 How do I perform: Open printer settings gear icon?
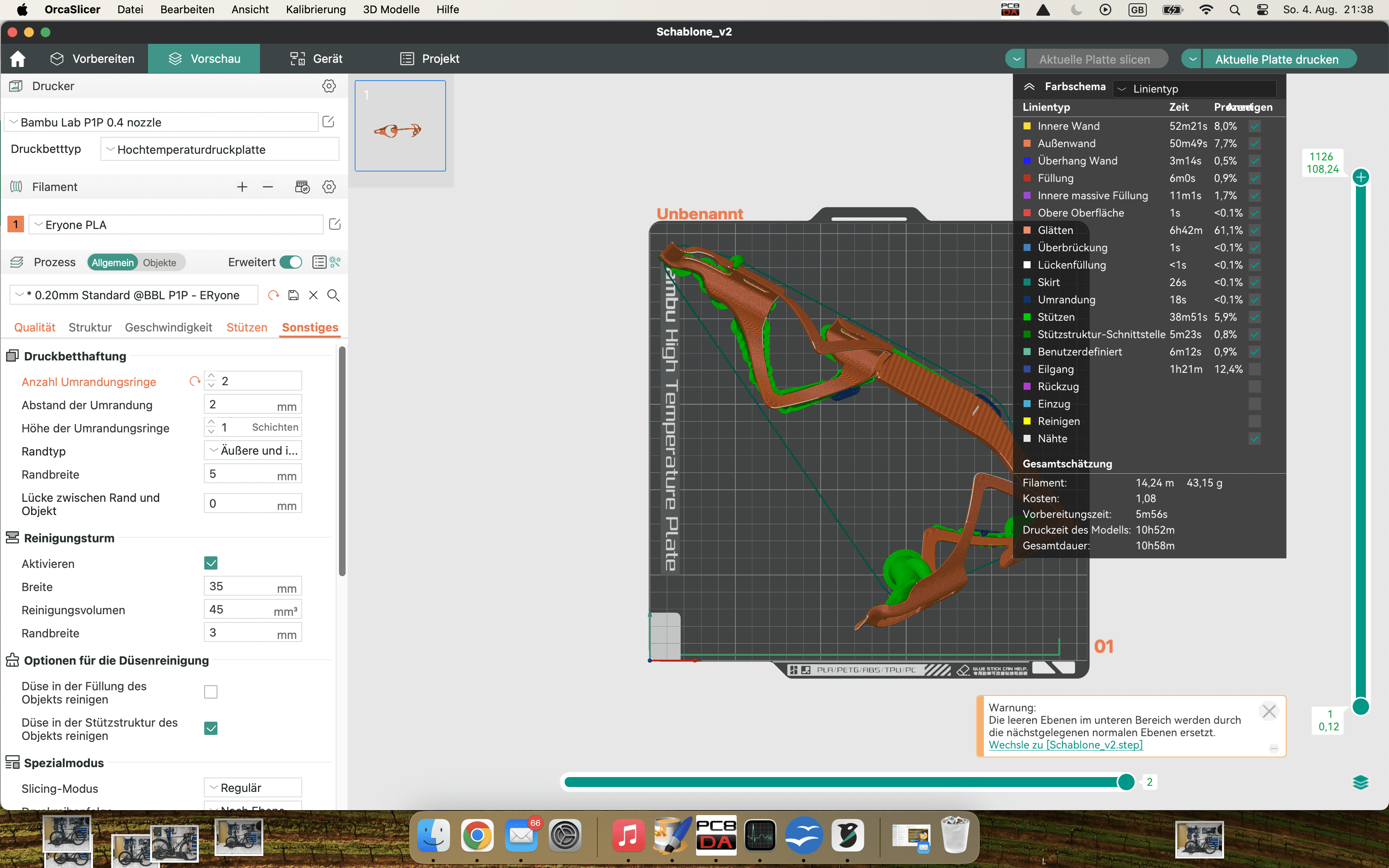329,86
